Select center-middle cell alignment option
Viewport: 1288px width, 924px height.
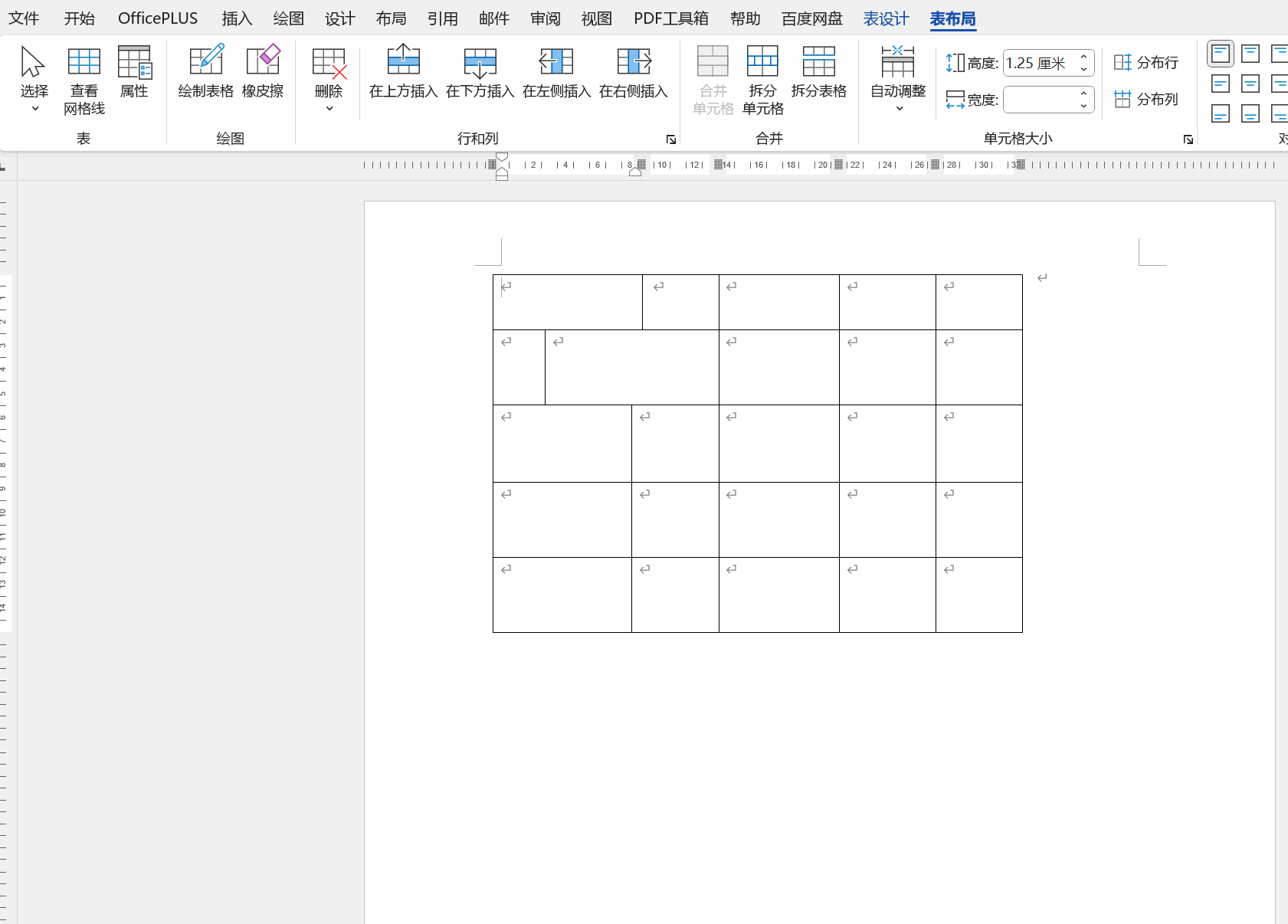1250,84
